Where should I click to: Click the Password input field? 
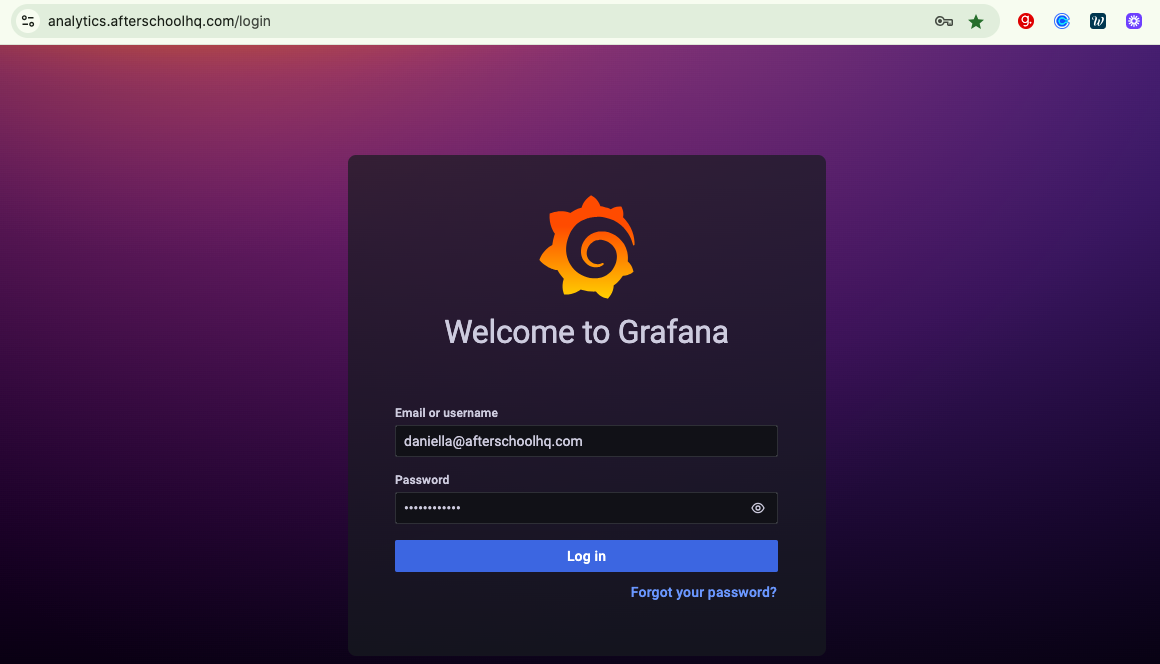point(586,508)
